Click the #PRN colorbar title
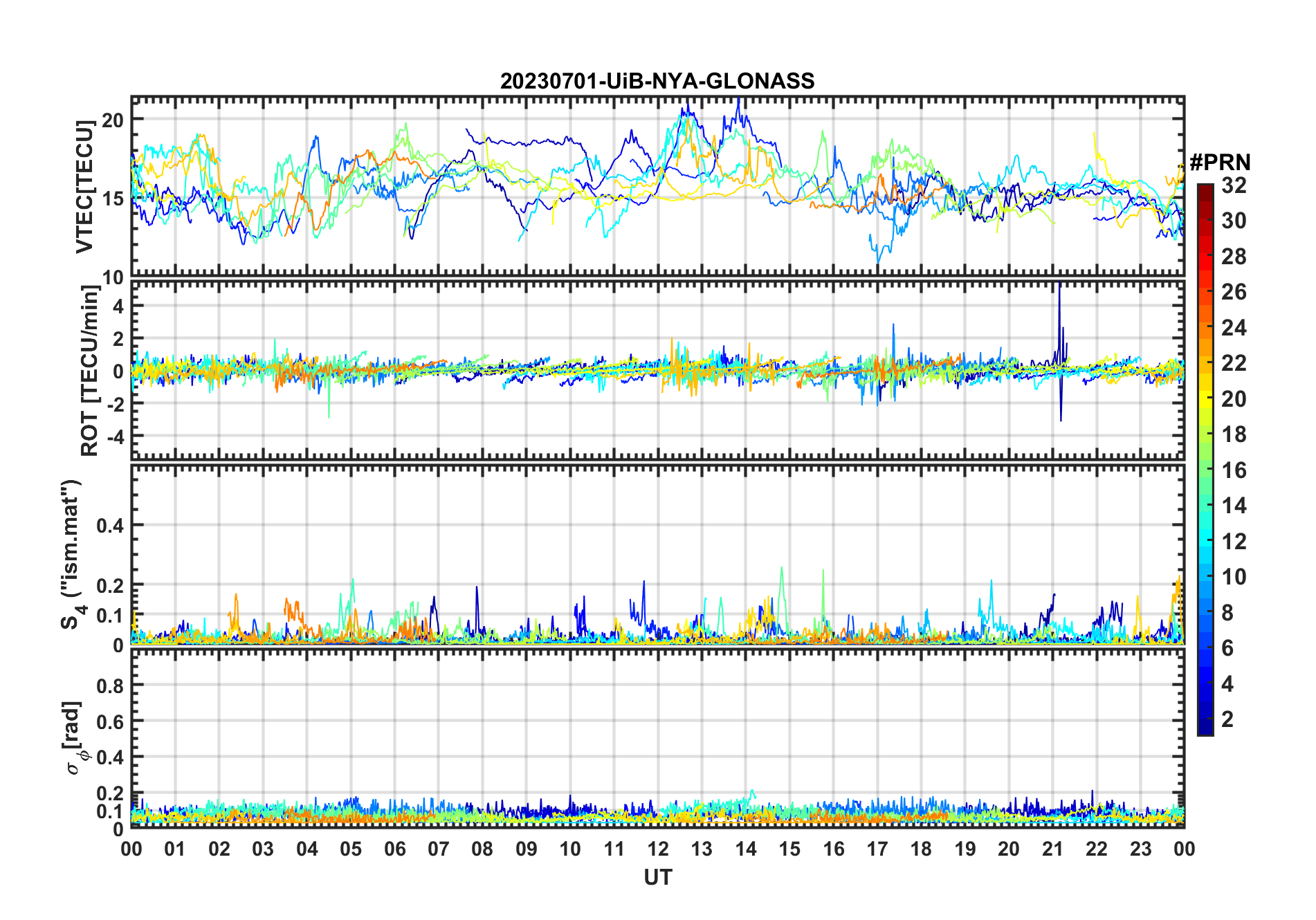Viewport: 1316px width, 920px height. tap(1220, 162)
